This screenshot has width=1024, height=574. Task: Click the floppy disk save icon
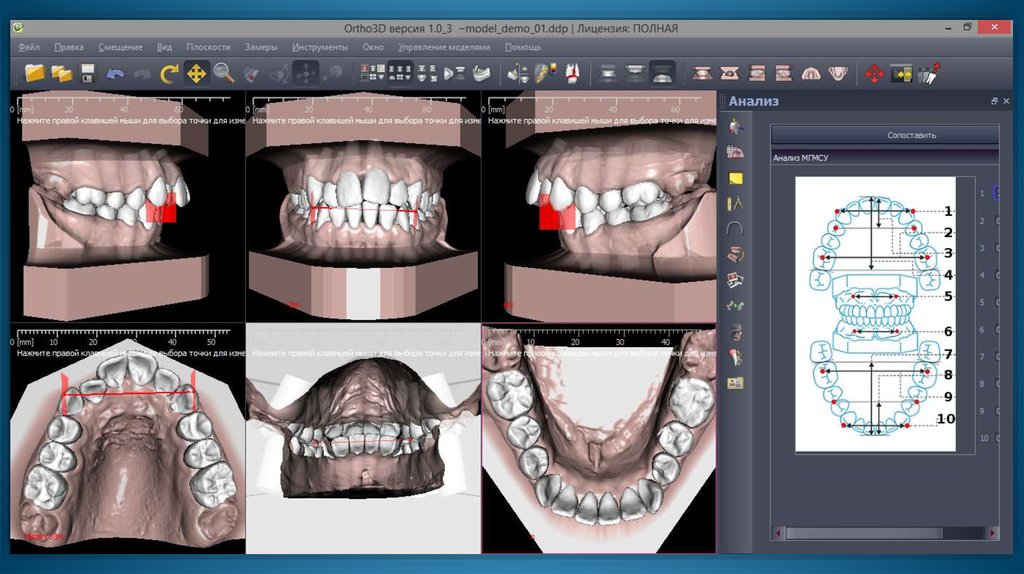(x=88, y=73)
